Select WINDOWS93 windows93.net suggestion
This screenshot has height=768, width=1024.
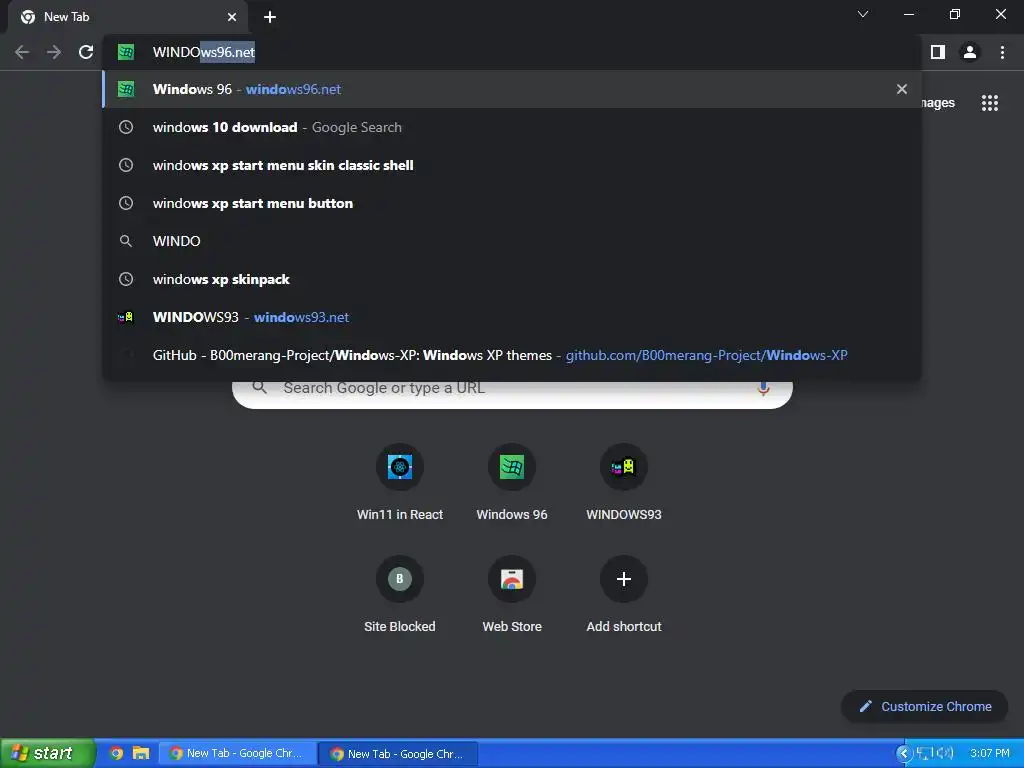512,317
